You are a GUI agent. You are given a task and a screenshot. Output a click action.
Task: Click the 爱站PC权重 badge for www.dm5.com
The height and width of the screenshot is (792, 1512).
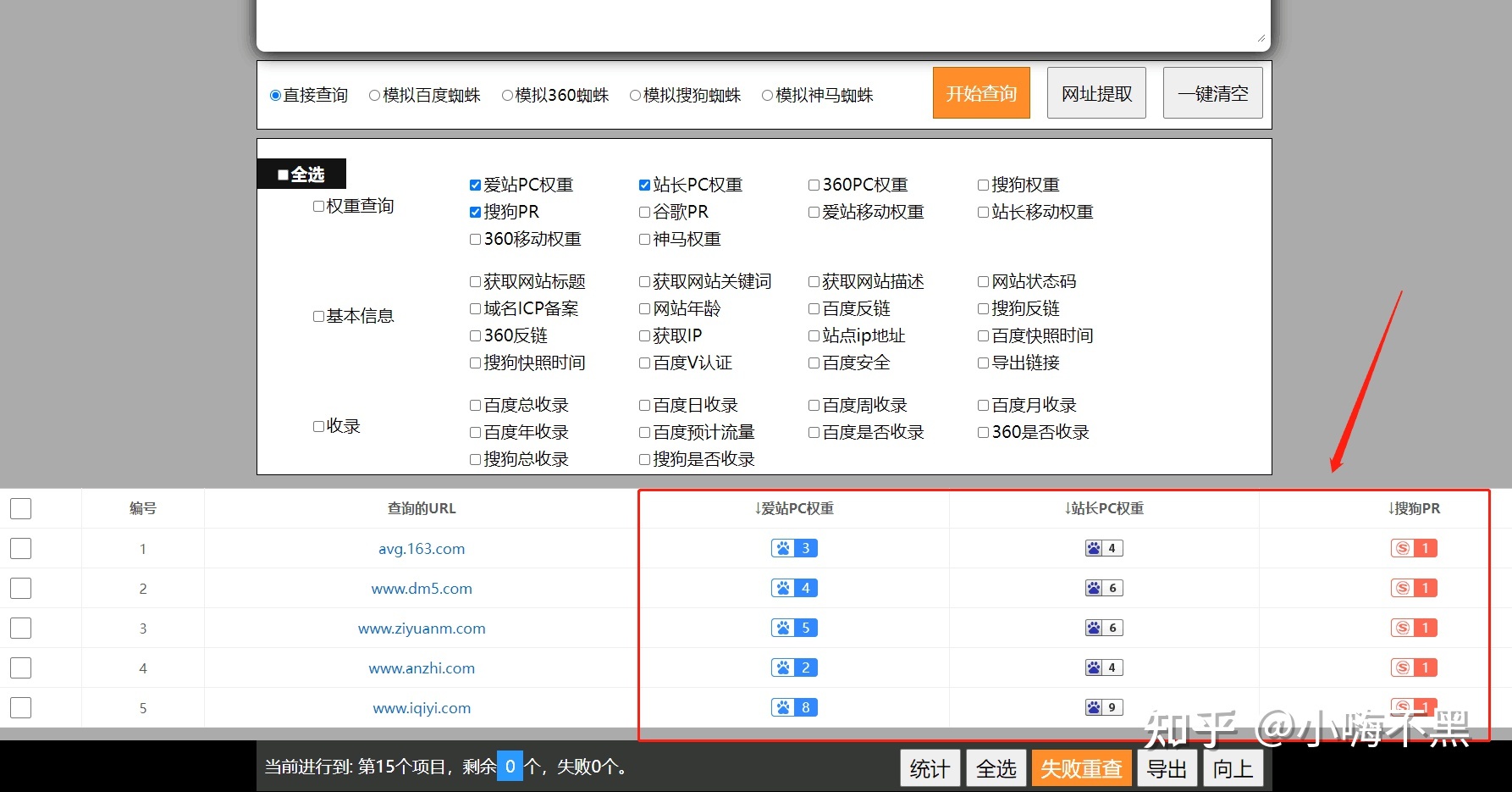coord(794,588)
